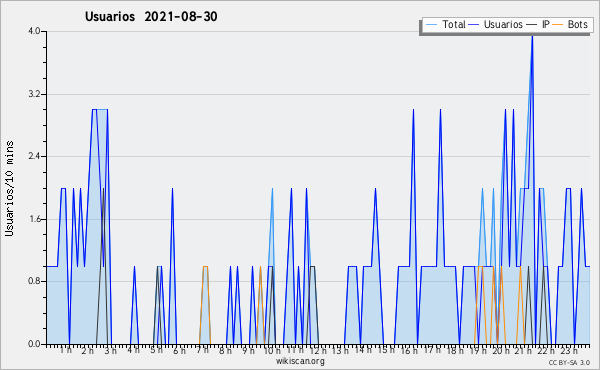The width and height of the screenshot is (600, 370).
Task: Click the light blue Total legend line
Action: (x=431, y=25)
